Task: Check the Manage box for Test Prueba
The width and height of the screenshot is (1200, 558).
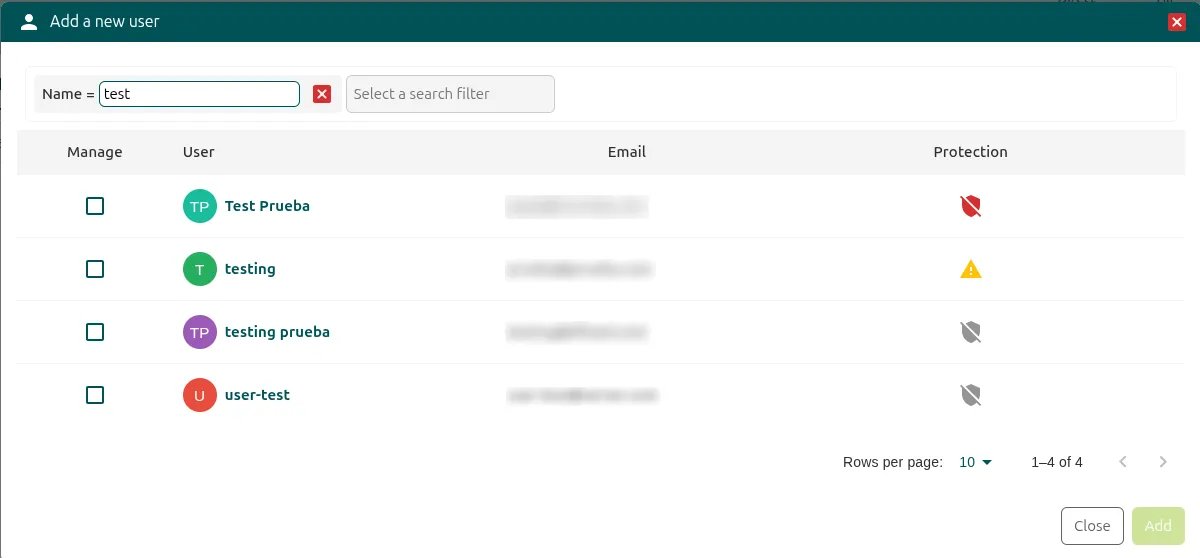Action: pyautogui.click(x=95, y=206)
